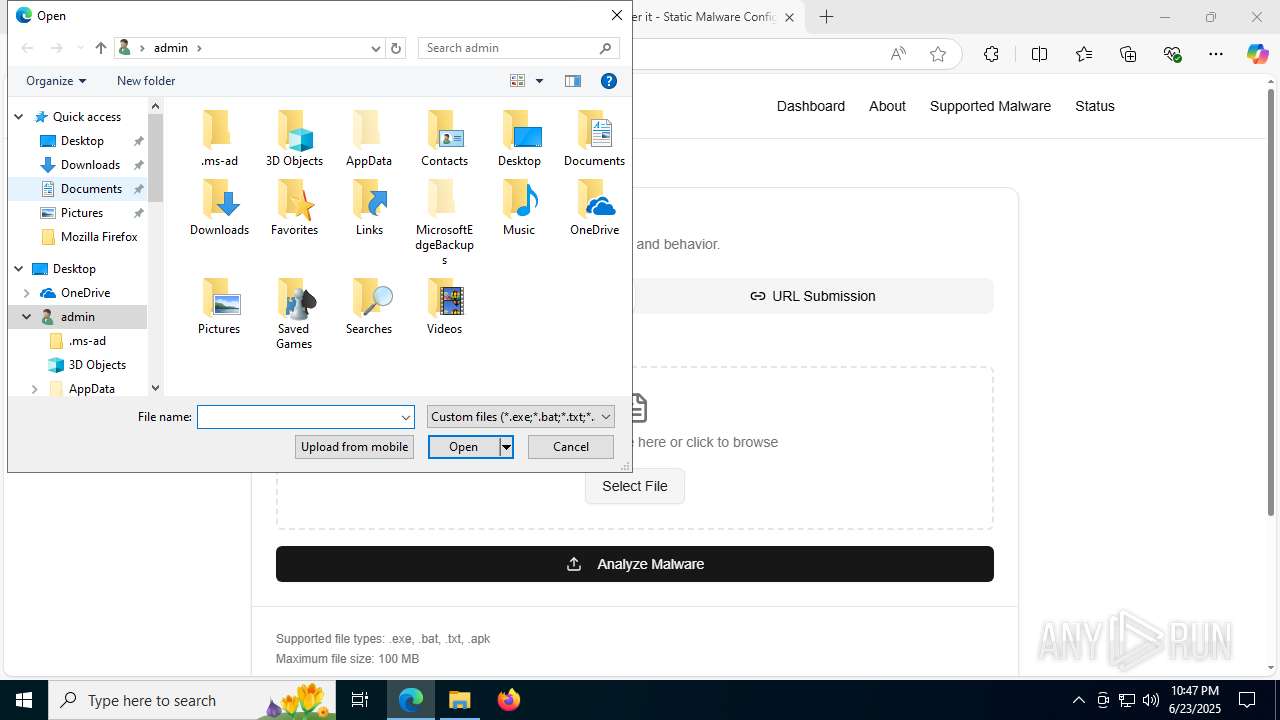Open Task View on taskbar
Viewport: 1280px width, 720px height.
tap(360, 700)
